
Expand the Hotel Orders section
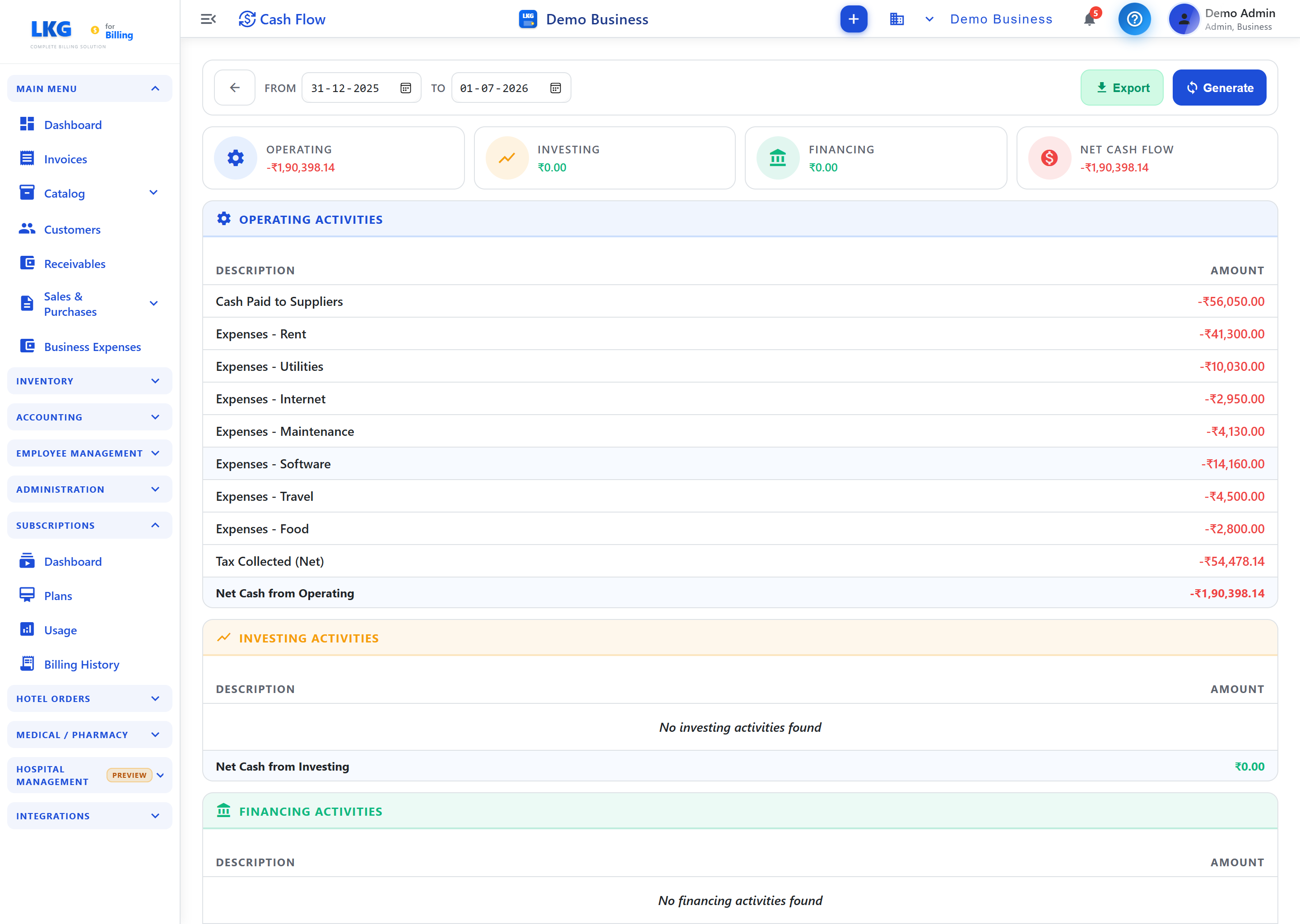(89, 699)
